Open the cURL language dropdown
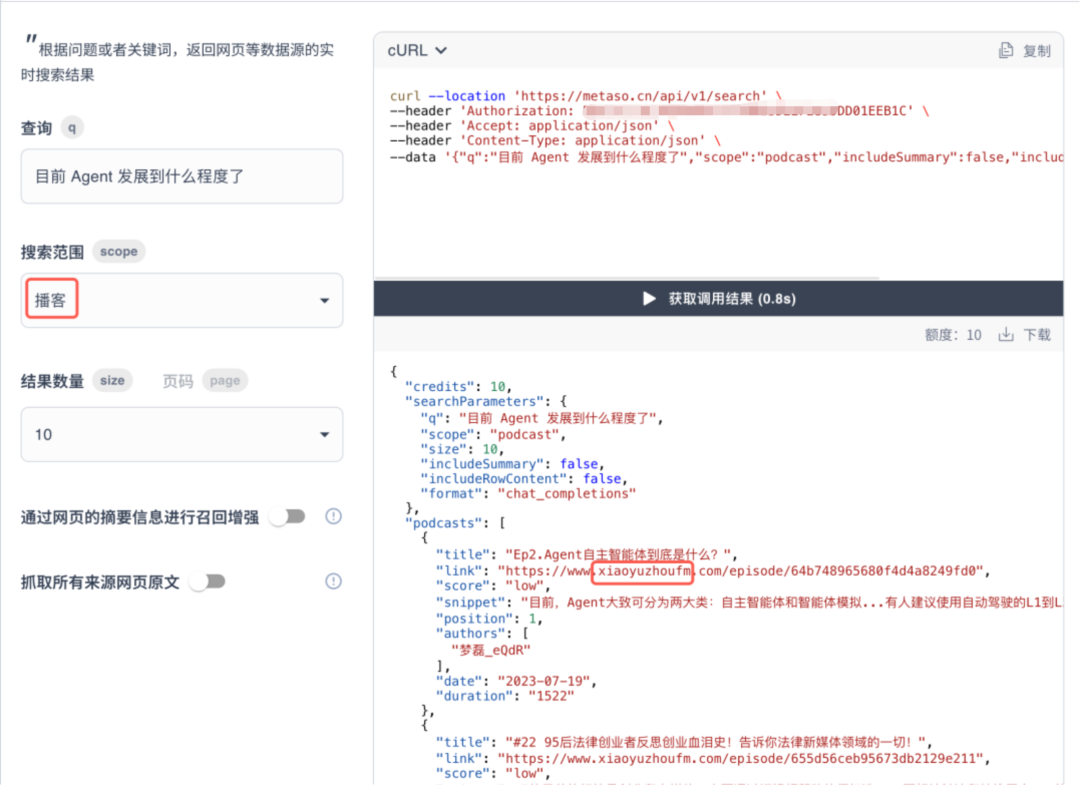Viewport: 1080px width, 785px height. tap(417, 50)
